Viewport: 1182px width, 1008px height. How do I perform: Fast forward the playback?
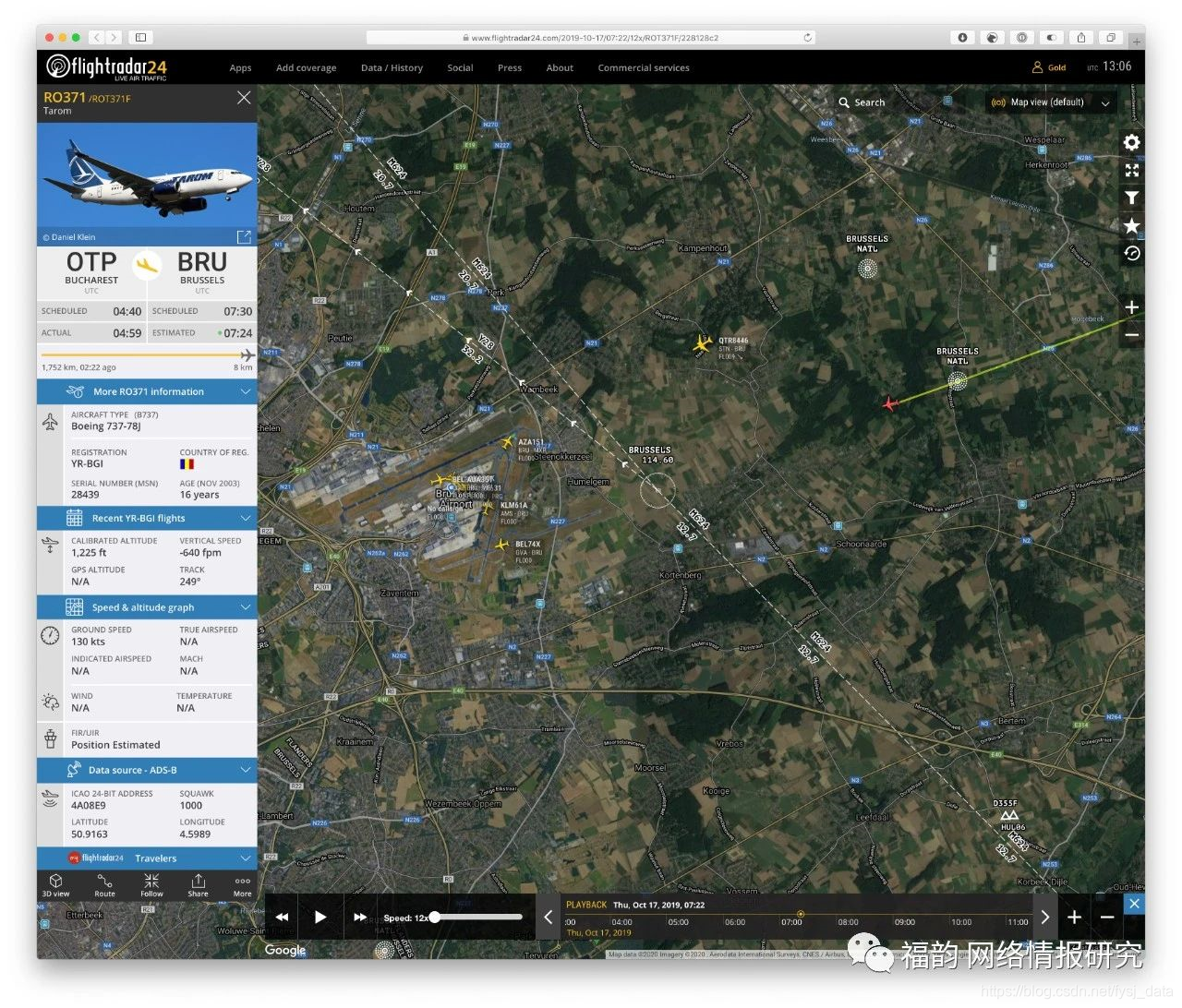coord(360,917)
